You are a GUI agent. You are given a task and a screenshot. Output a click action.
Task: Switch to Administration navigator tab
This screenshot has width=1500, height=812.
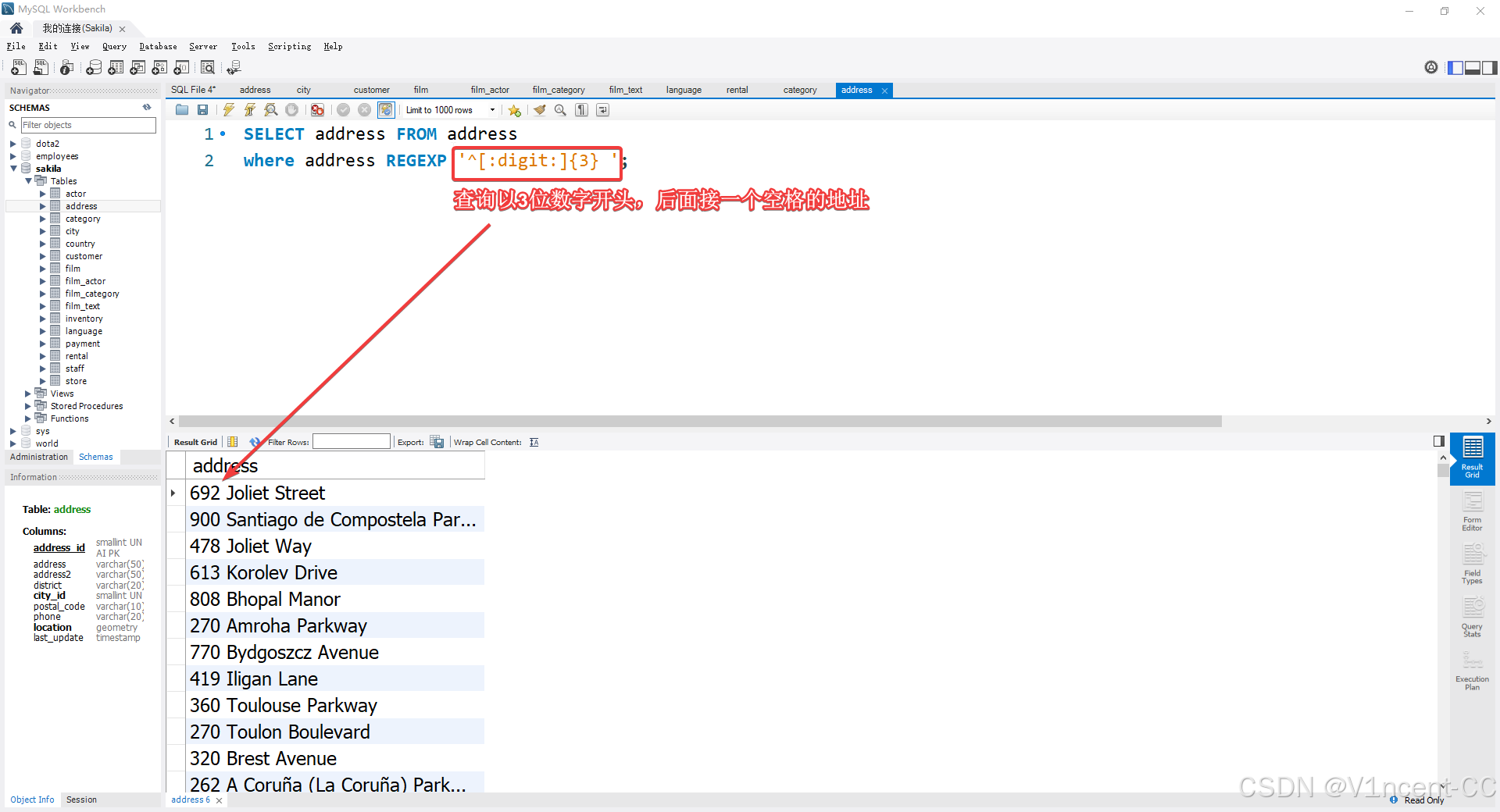[39, 458]
